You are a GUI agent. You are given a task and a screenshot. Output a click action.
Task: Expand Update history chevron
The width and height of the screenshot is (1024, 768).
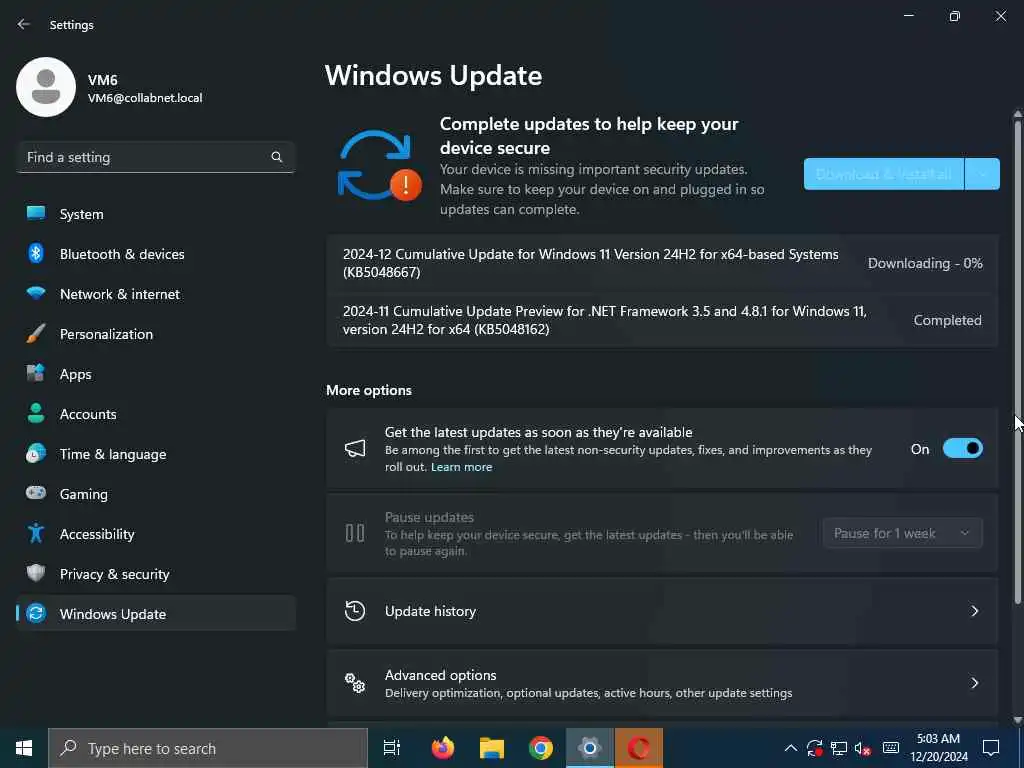pos(974,611)
